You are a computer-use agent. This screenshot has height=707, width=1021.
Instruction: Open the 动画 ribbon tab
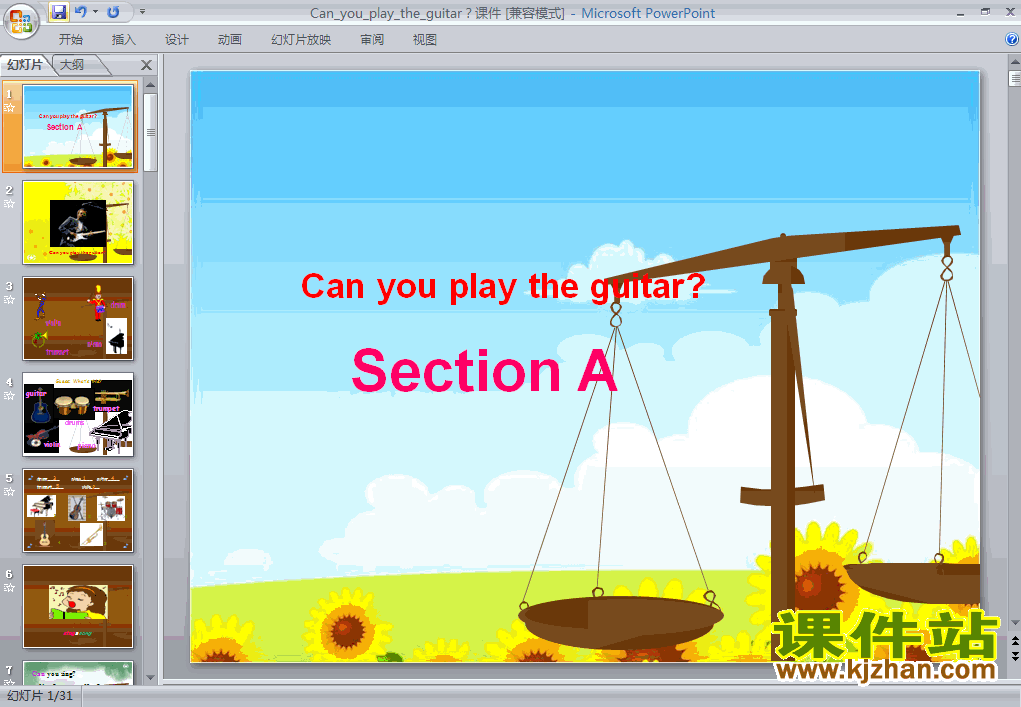point(229,40)
